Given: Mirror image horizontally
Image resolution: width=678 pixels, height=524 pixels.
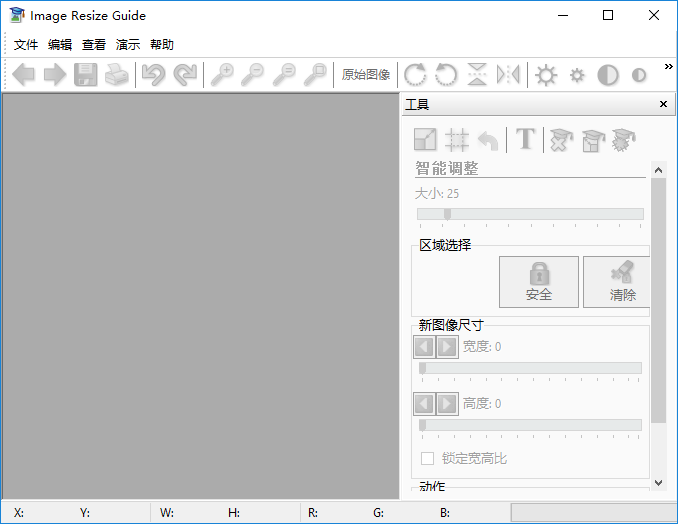Looking at the screenshot, I should (508, 75).
